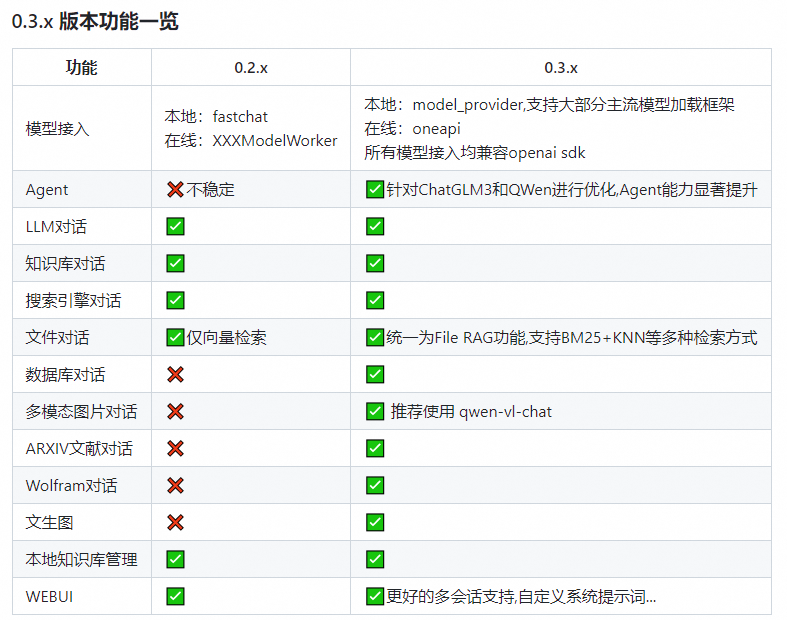Click heading 0.3.x 版本功能一览
The width and height of the screenshot is (787, 620).
[95, 22]
